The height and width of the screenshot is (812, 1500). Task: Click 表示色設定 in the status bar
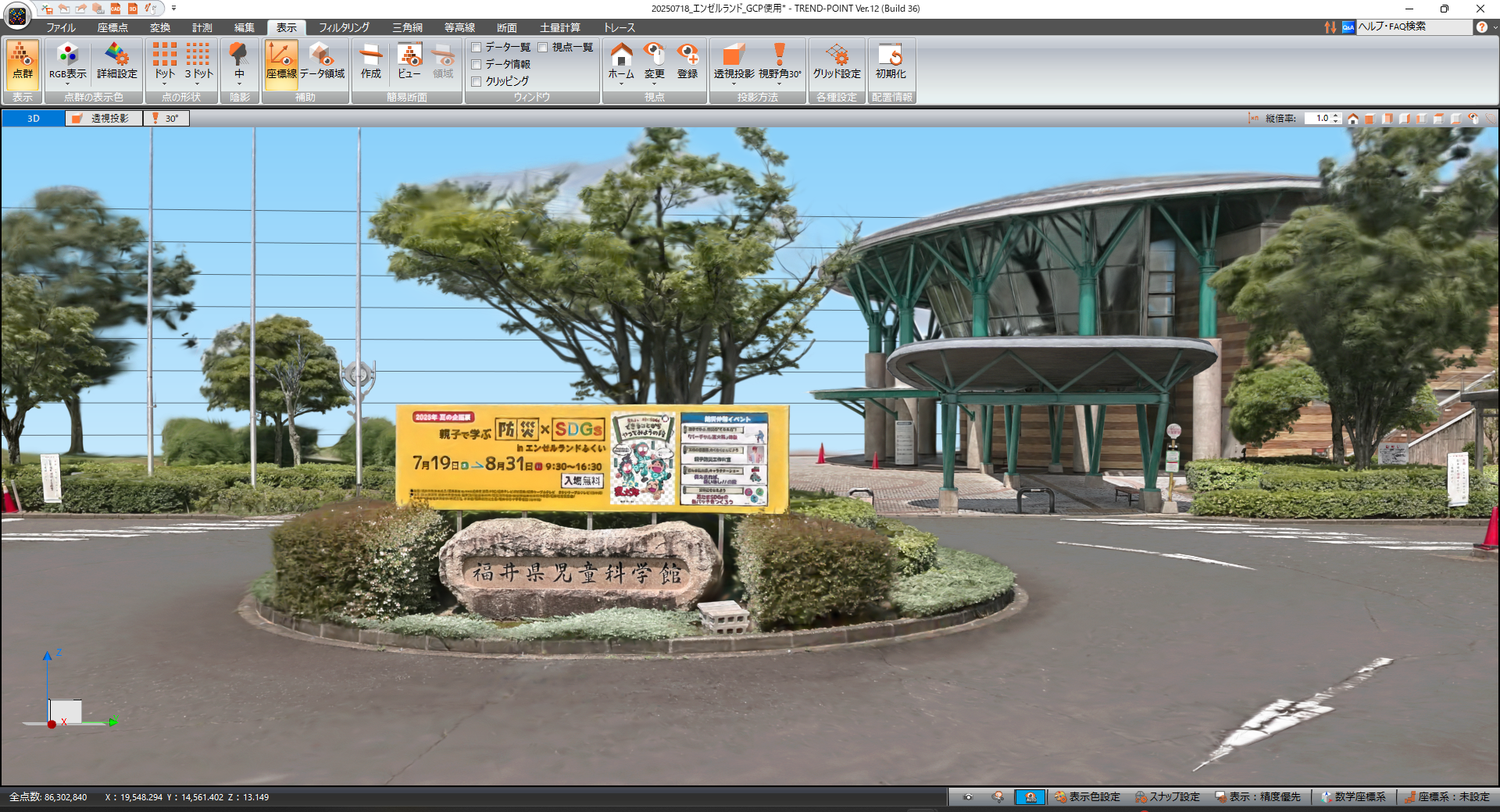[x=1087, y=797]
